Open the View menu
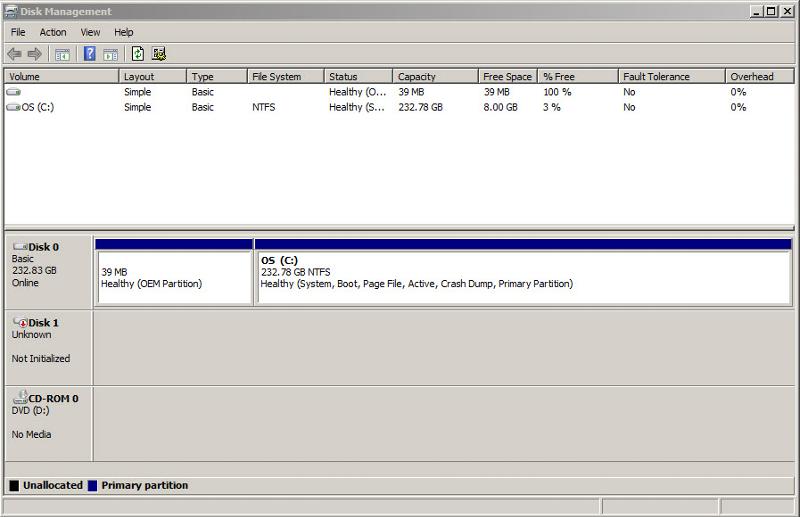800x517 pixels. coord(90,32)
